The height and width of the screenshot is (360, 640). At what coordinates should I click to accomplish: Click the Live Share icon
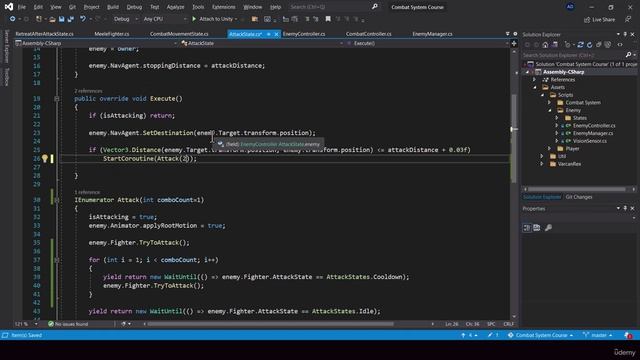587,20
